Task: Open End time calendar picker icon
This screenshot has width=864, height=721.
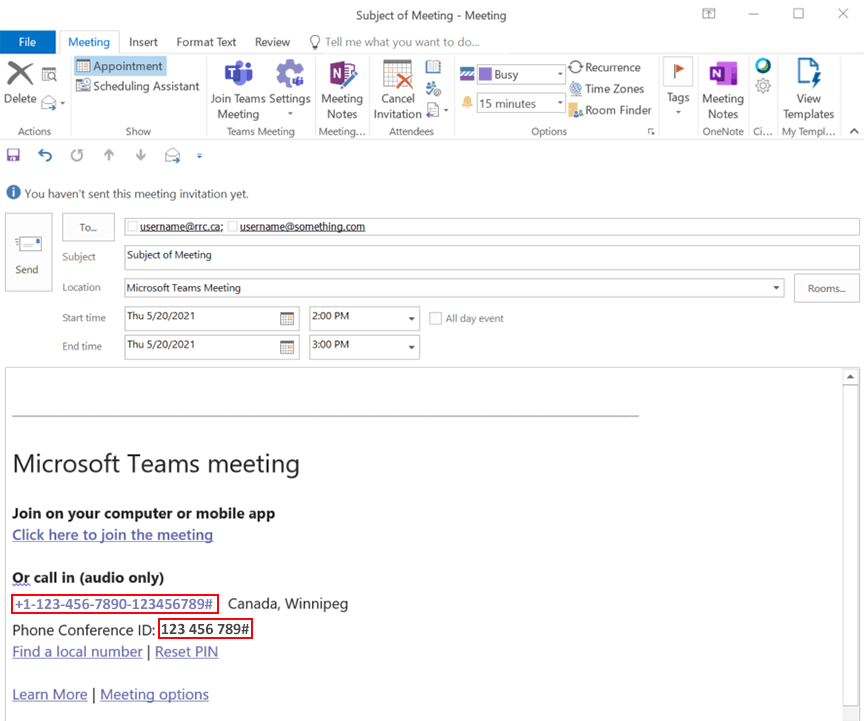Action: point(287,347)
